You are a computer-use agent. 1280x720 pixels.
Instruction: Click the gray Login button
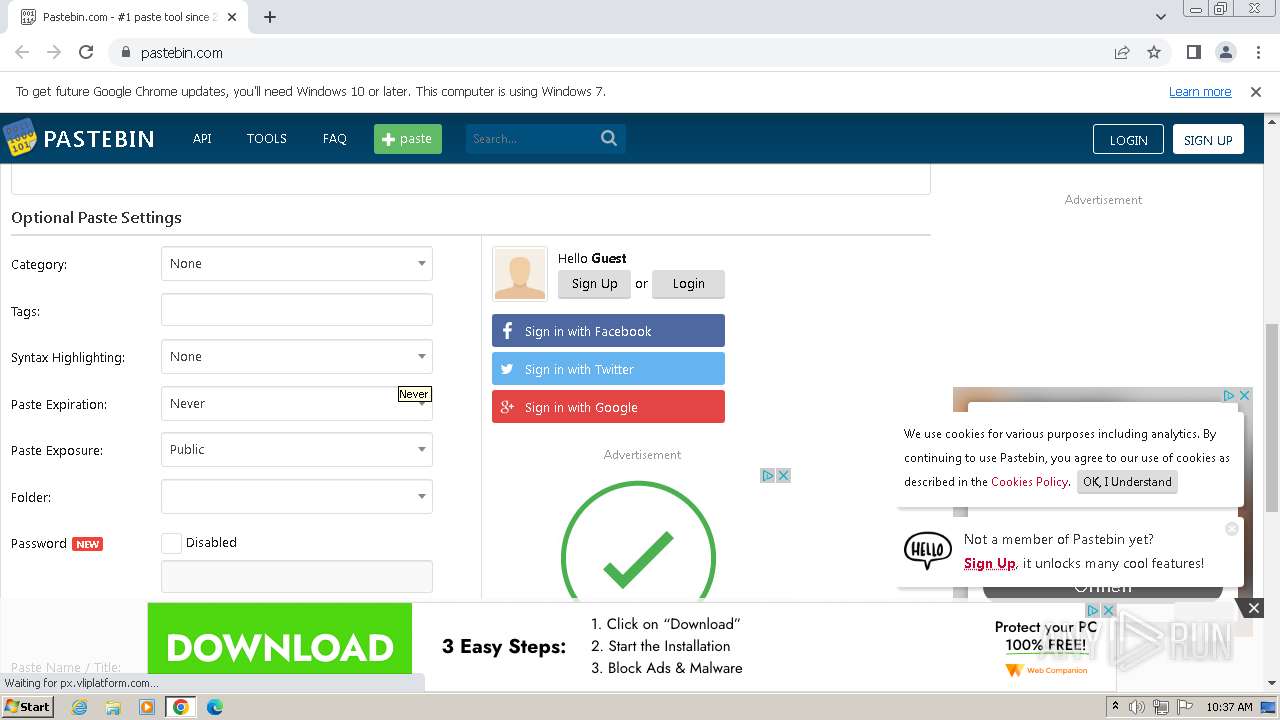688,284
